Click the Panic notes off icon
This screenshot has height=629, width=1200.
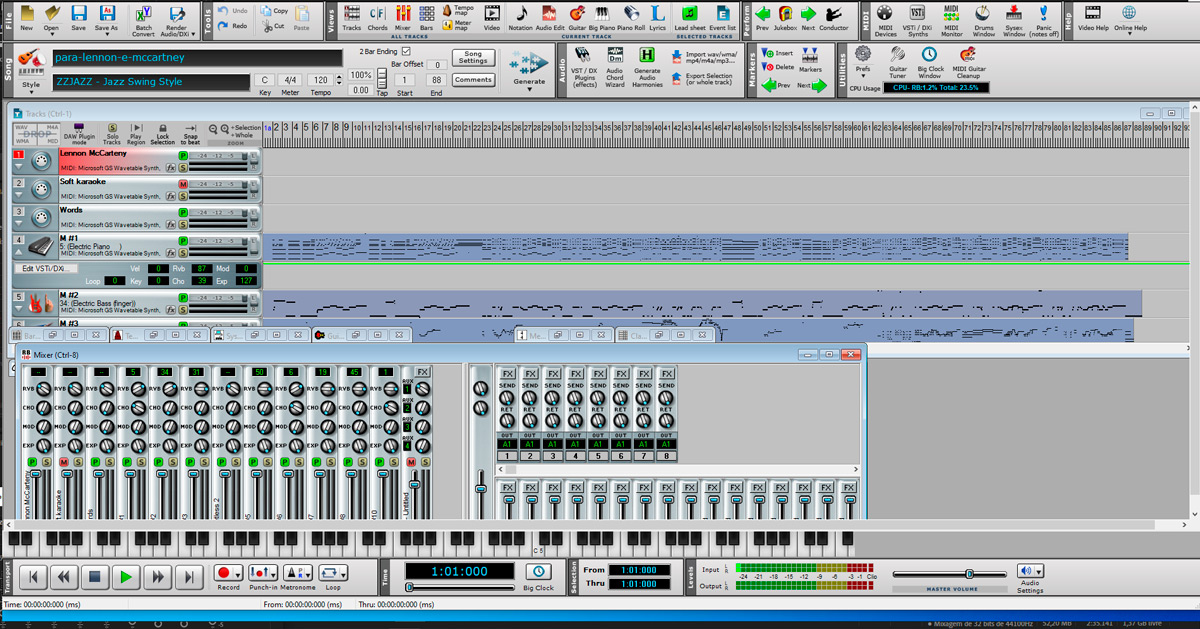coord(1045,14)
